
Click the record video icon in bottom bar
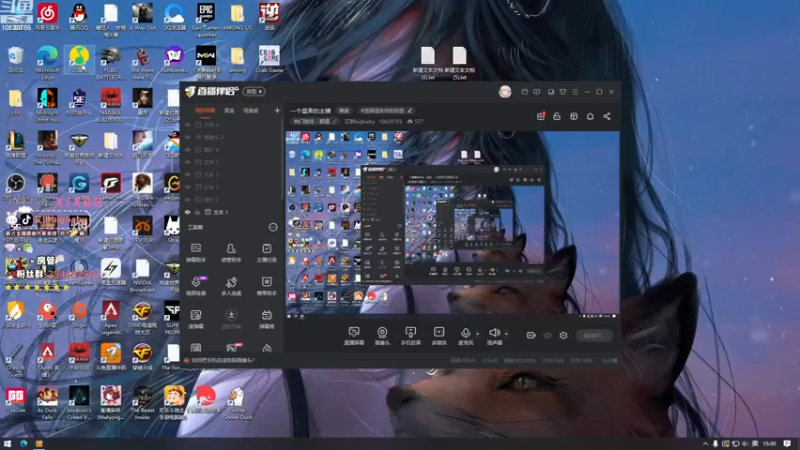[x=531, y=335]
